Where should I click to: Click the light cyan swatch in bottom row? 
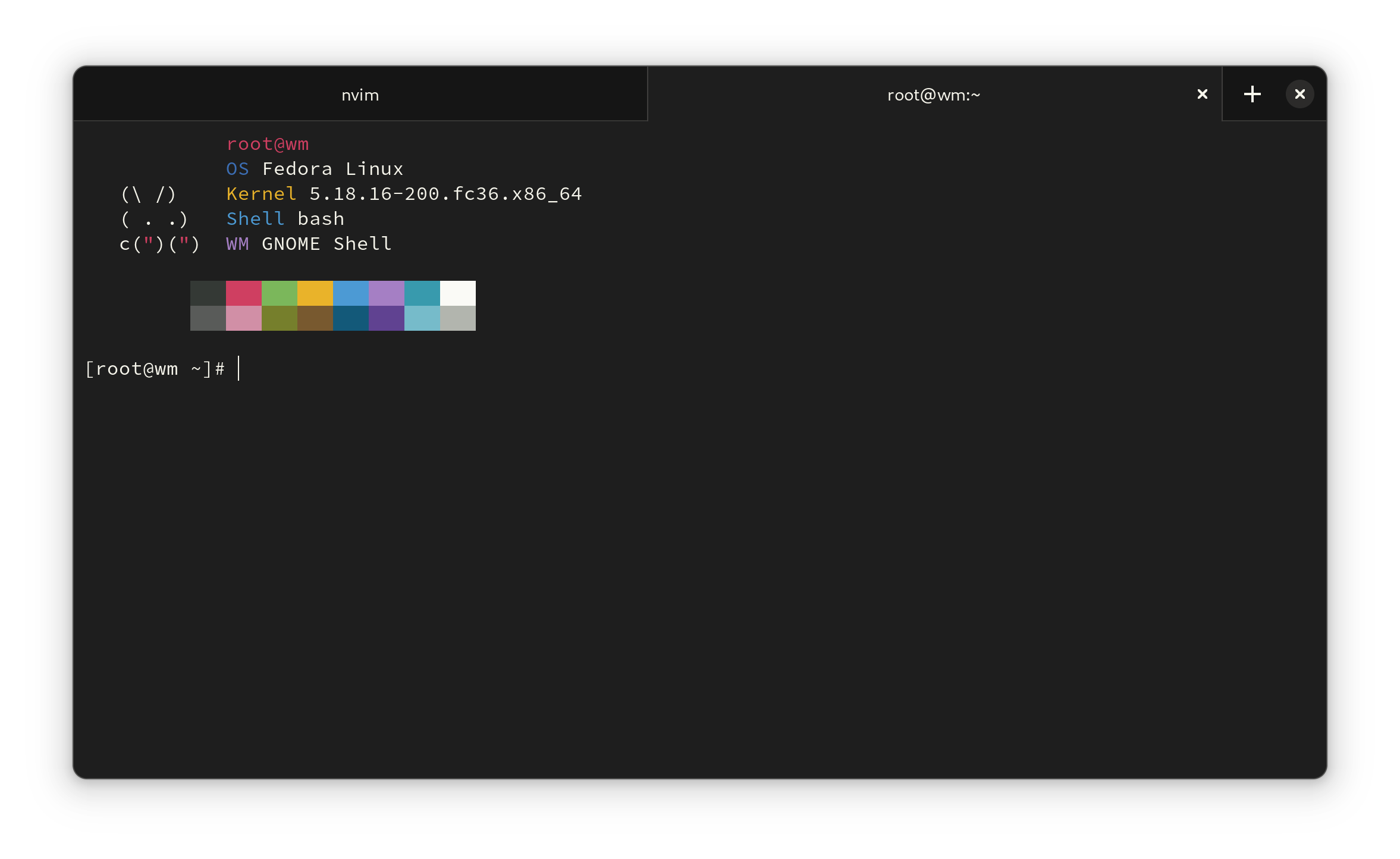tap(422, 318)
